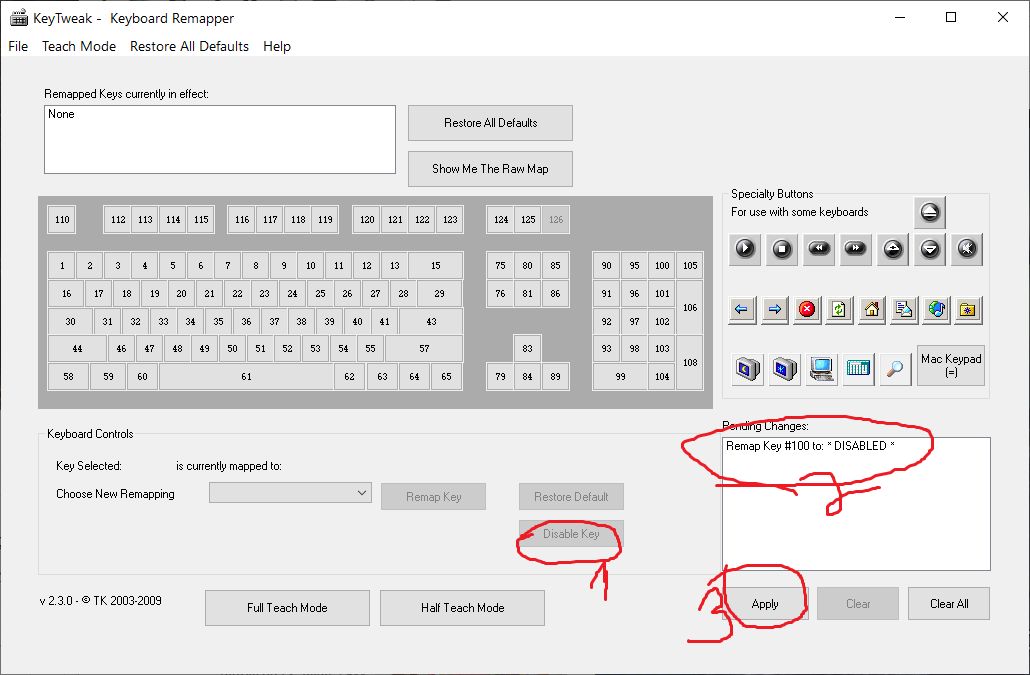Select keyboard key 106
Screen dimensions: 1030x675
[690, 307]
